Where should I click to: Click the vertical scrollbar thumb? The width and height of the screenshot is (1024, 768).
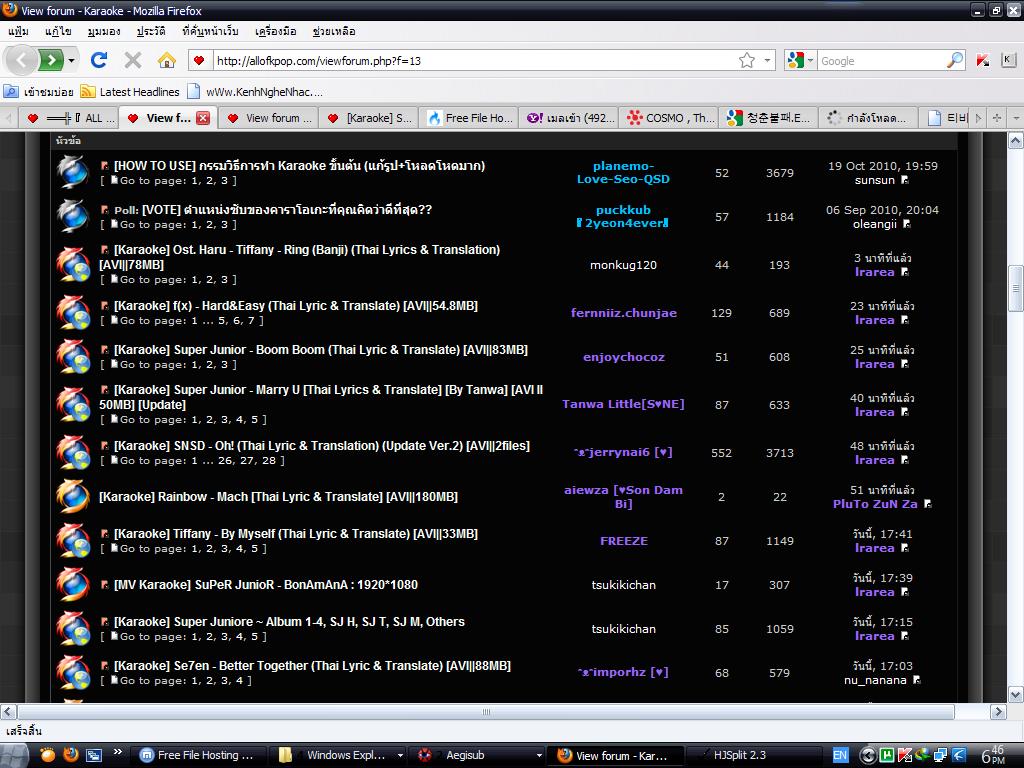[x=1016, y=288]
